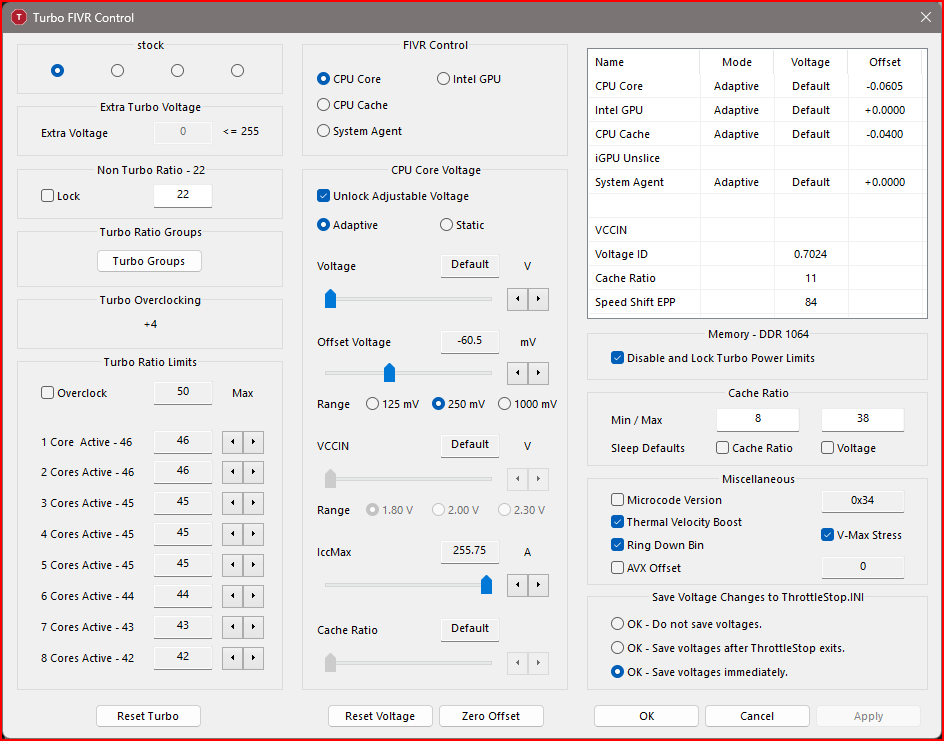Increase the 6 Cores Active ratio with right arrow
The width and height of the screenshot is (944, 741).
point(254,597)
